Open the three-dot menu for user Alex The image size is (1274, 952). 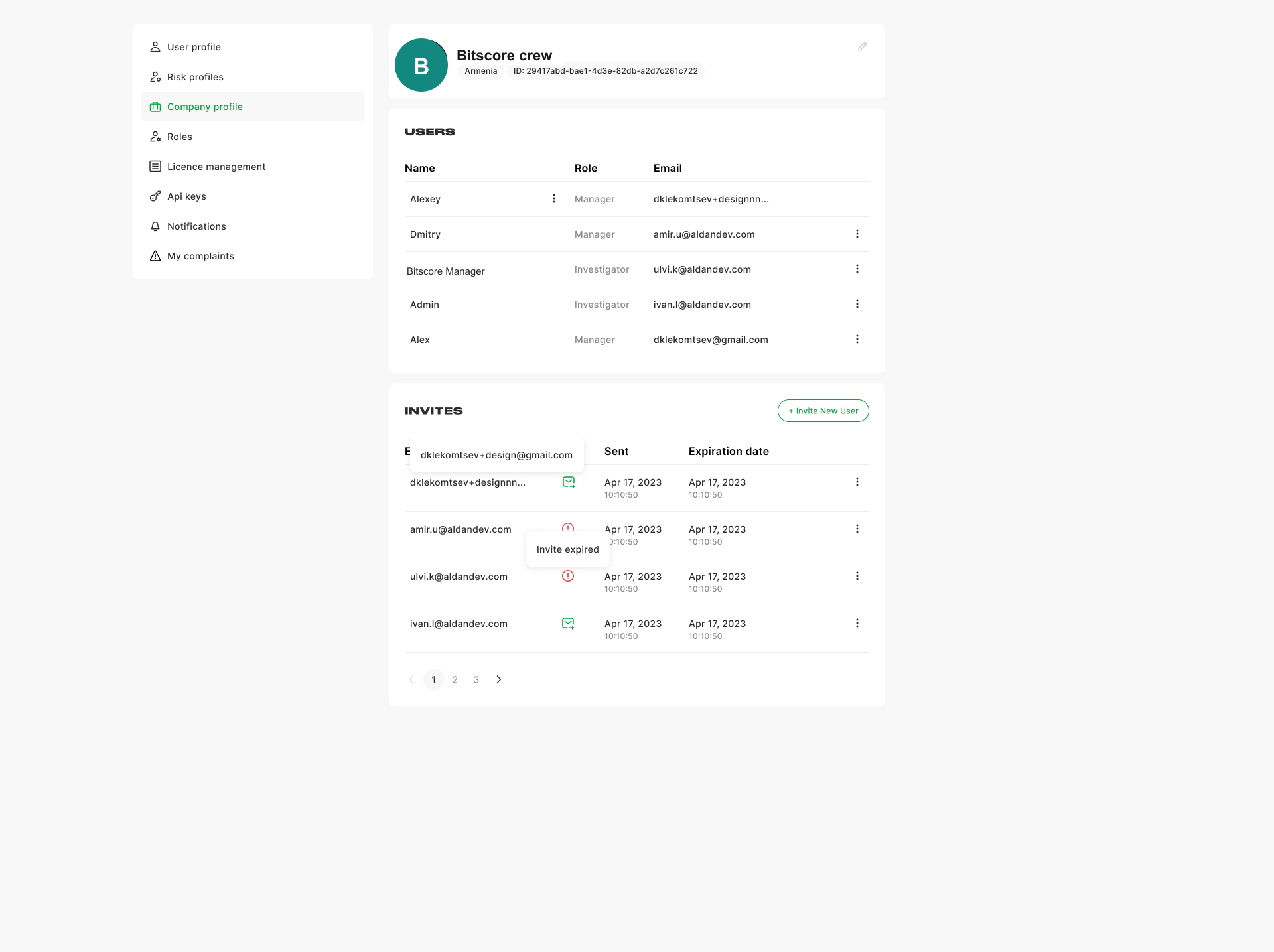(857, 339)
